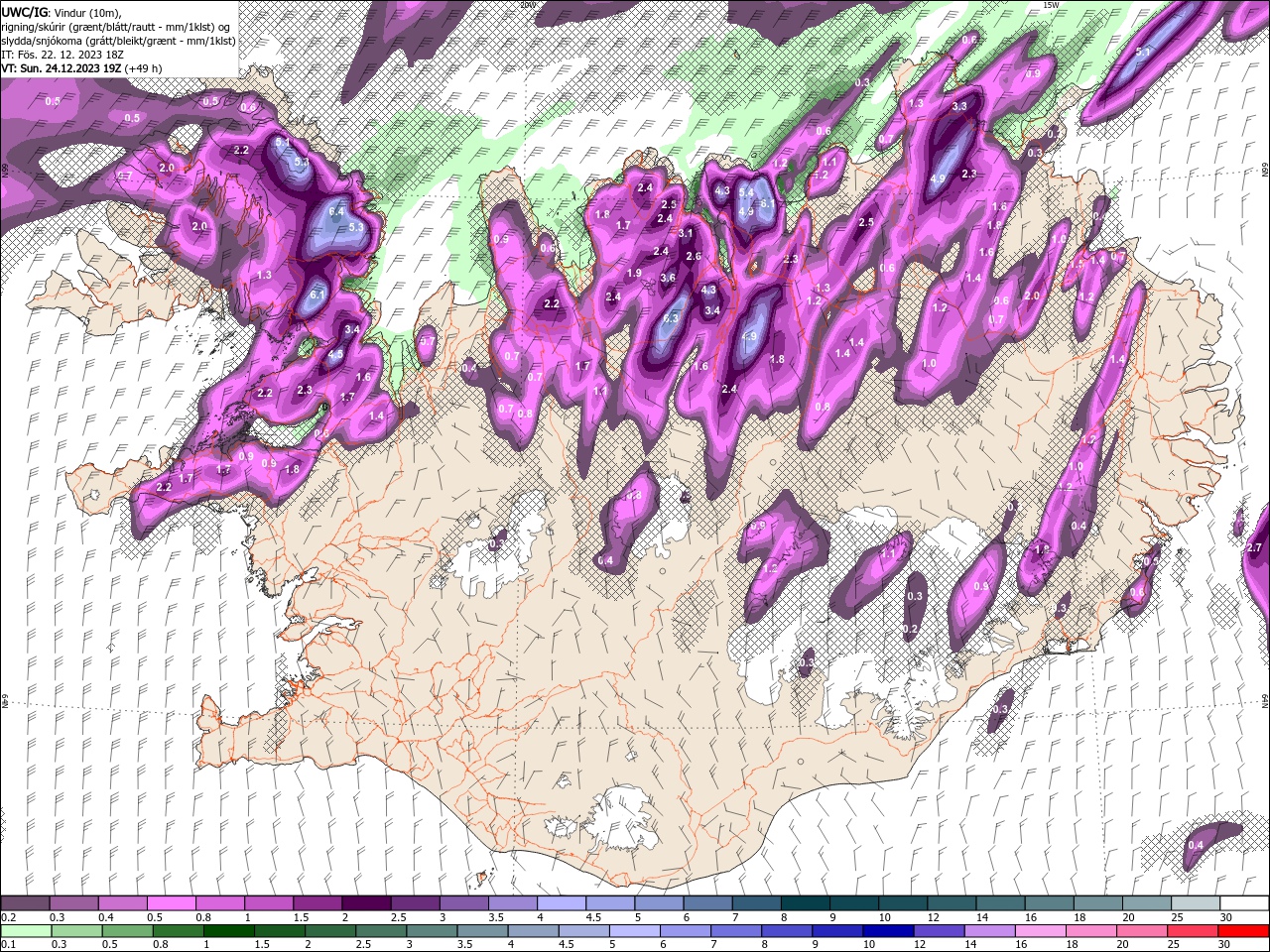1270x952 pixels.
Task: Select pale green rain-scale swatch after 0.1
Action: [x=27, y=930]
